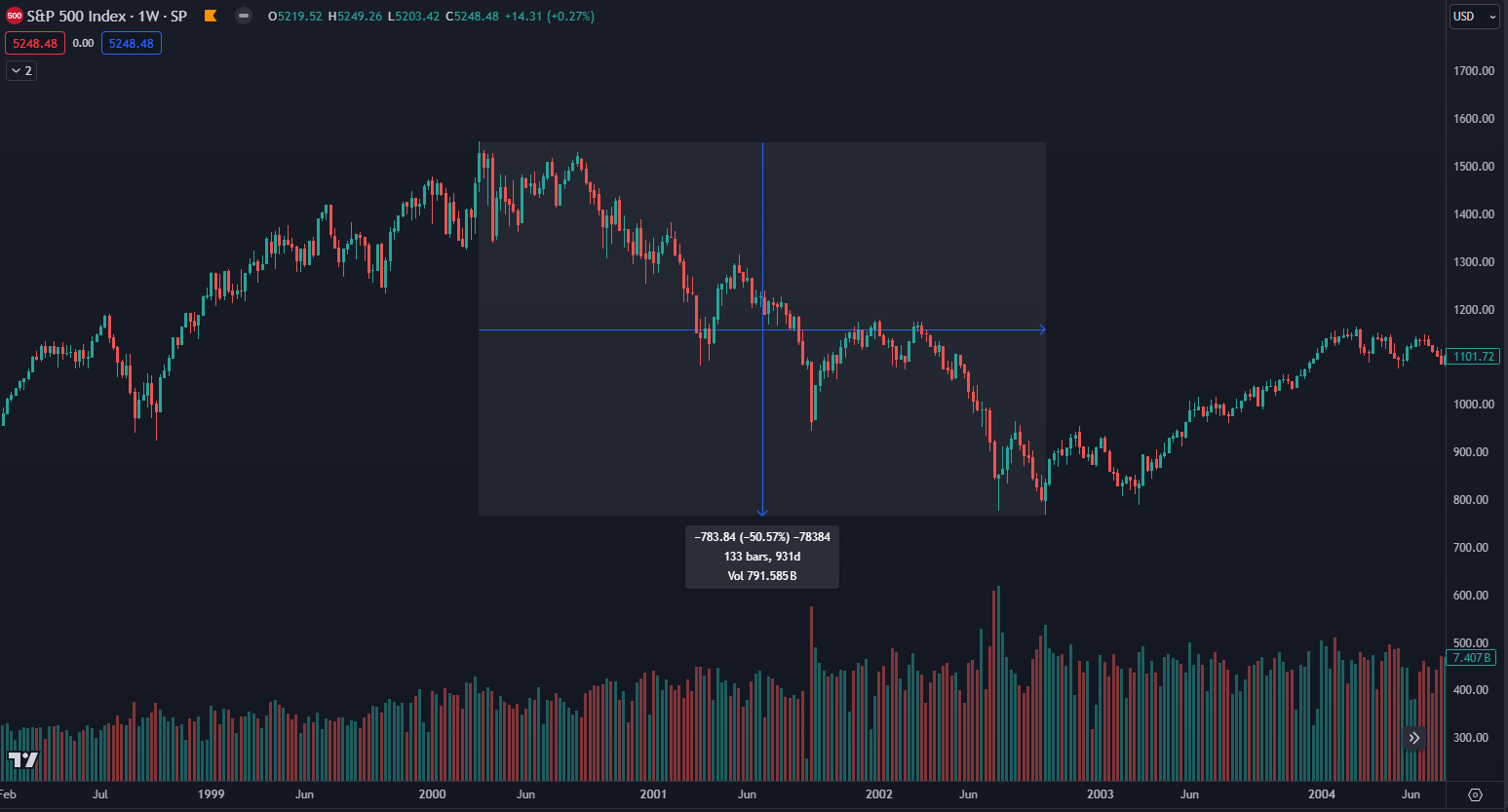Click the down arrowhead of the measurement tool
The height and width of the screenshot is (812, 1508).
762,511
